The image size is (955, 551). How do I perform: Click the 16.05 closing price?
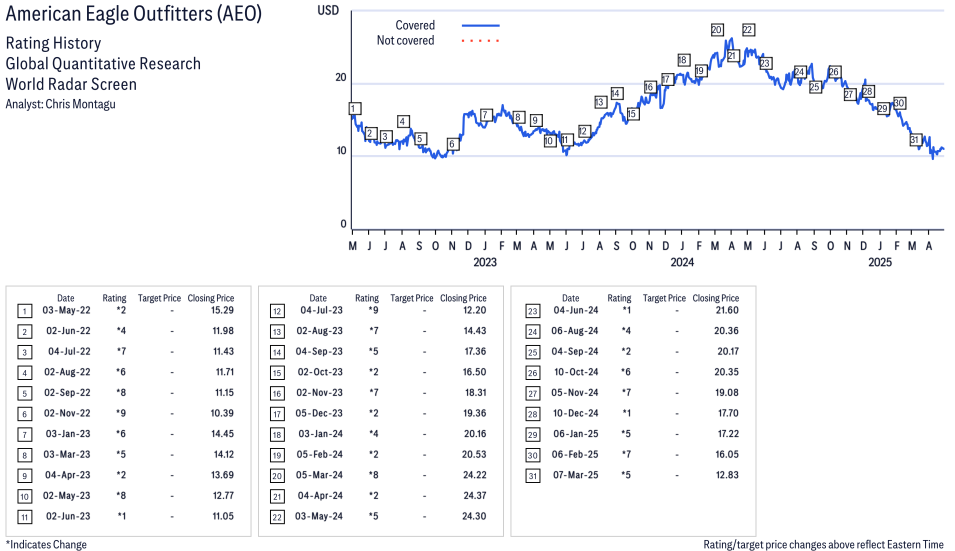727,454
